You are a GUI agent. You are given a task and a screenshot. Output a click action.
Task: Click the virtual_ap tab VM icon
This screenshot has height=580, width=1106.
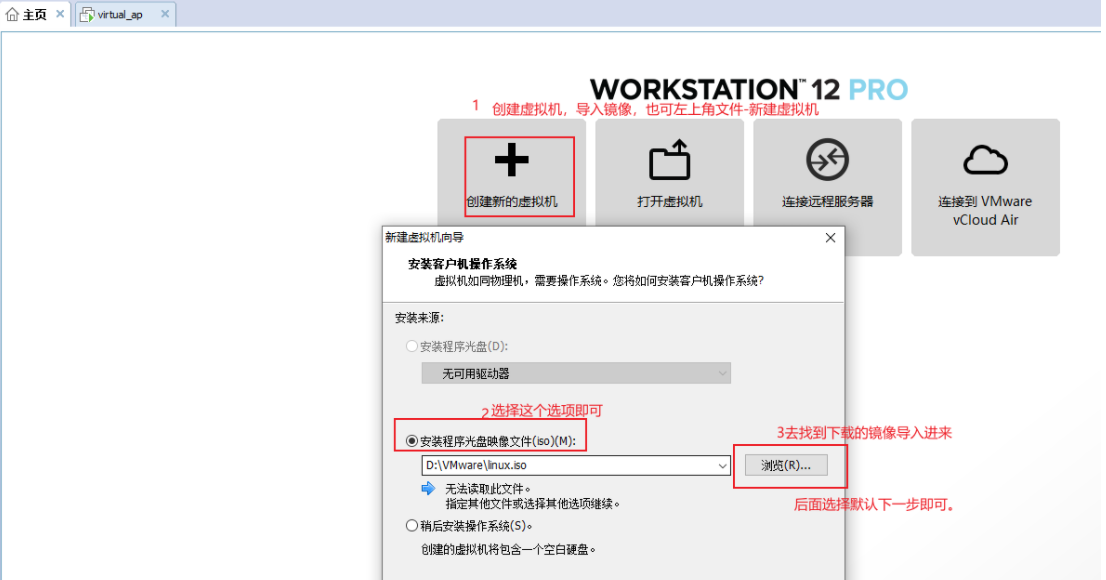click(x=87, y=14)
